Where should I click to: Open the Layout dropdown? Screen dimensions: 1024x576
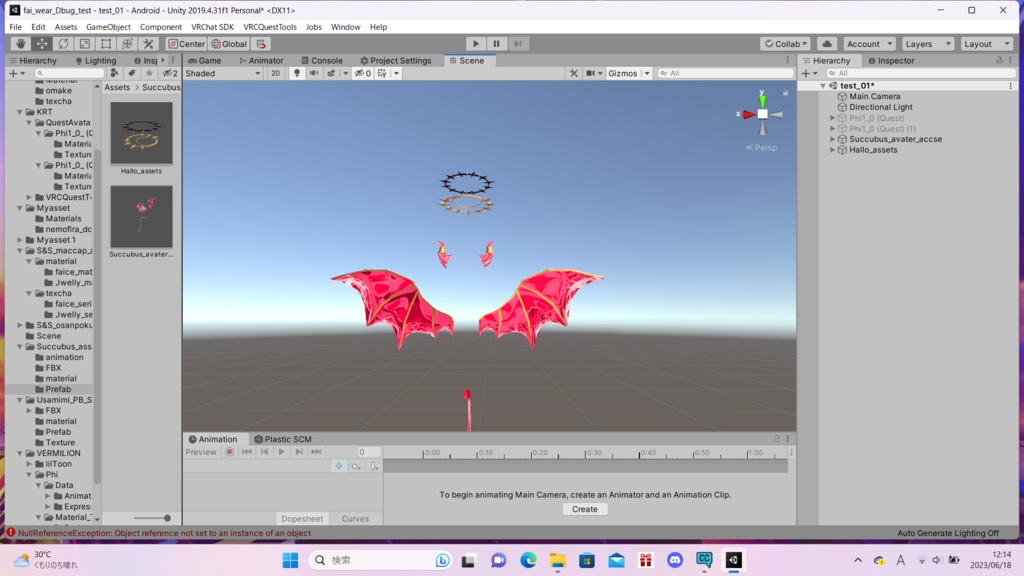986,43
